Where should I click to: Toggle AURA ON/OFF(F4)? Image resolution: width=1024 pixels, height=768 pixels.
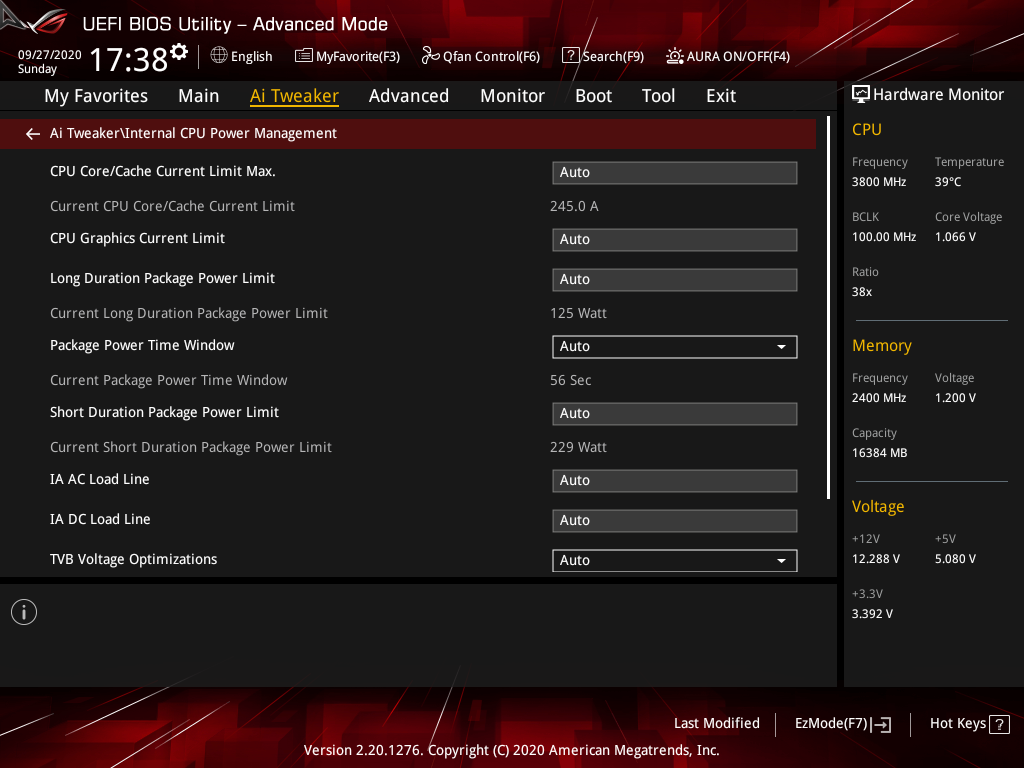click(728, 56)
